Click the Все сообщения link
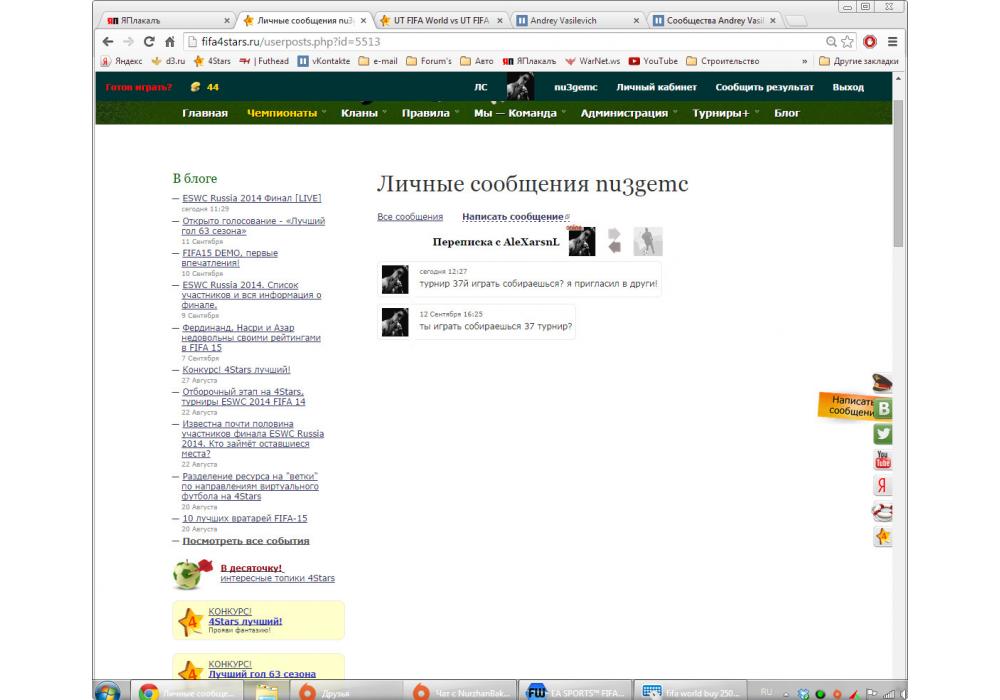This screenshot has height=700, width=1000. (x=410, y=217)
